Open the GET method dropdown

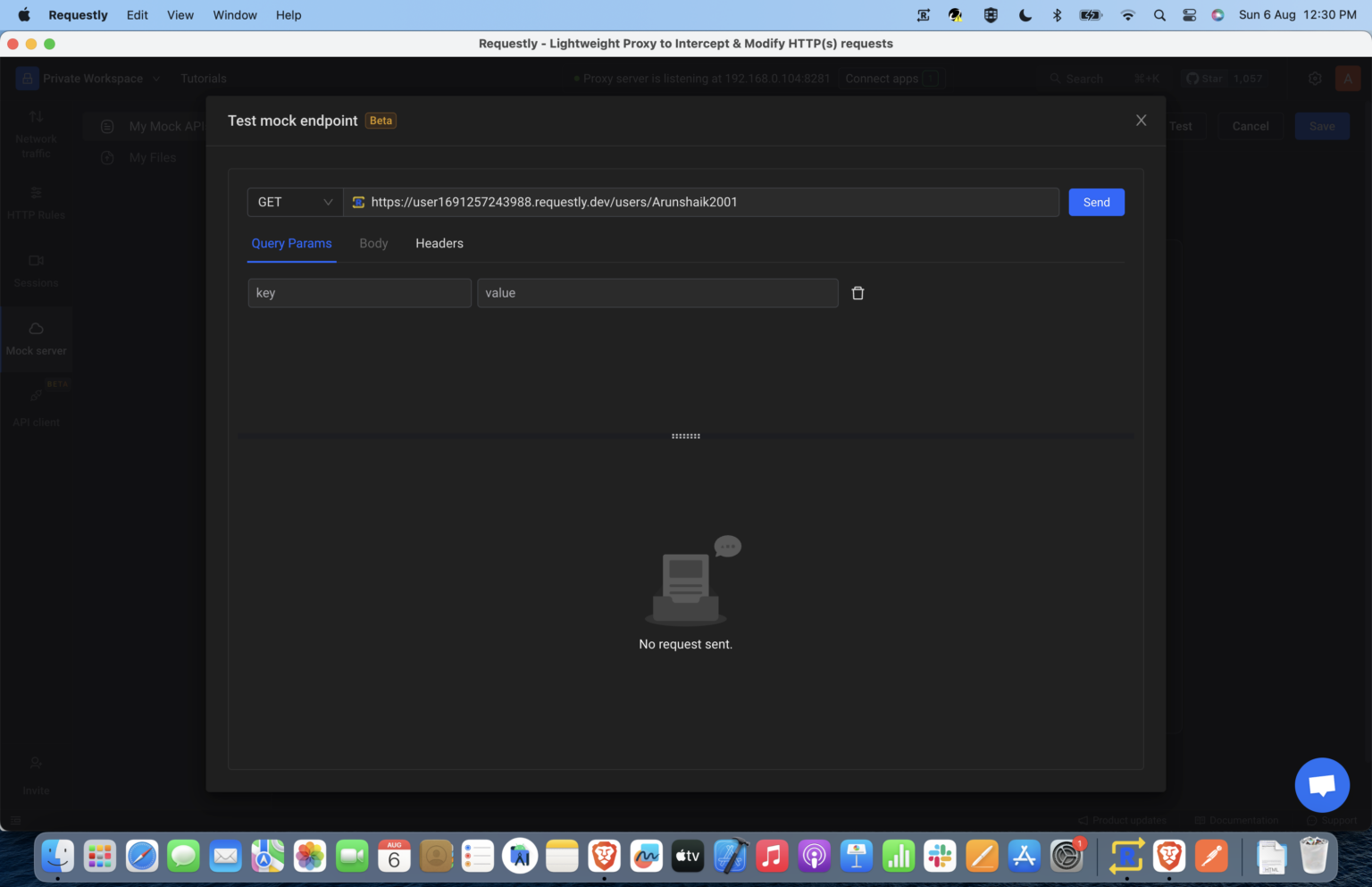click(x=295, y=202)
